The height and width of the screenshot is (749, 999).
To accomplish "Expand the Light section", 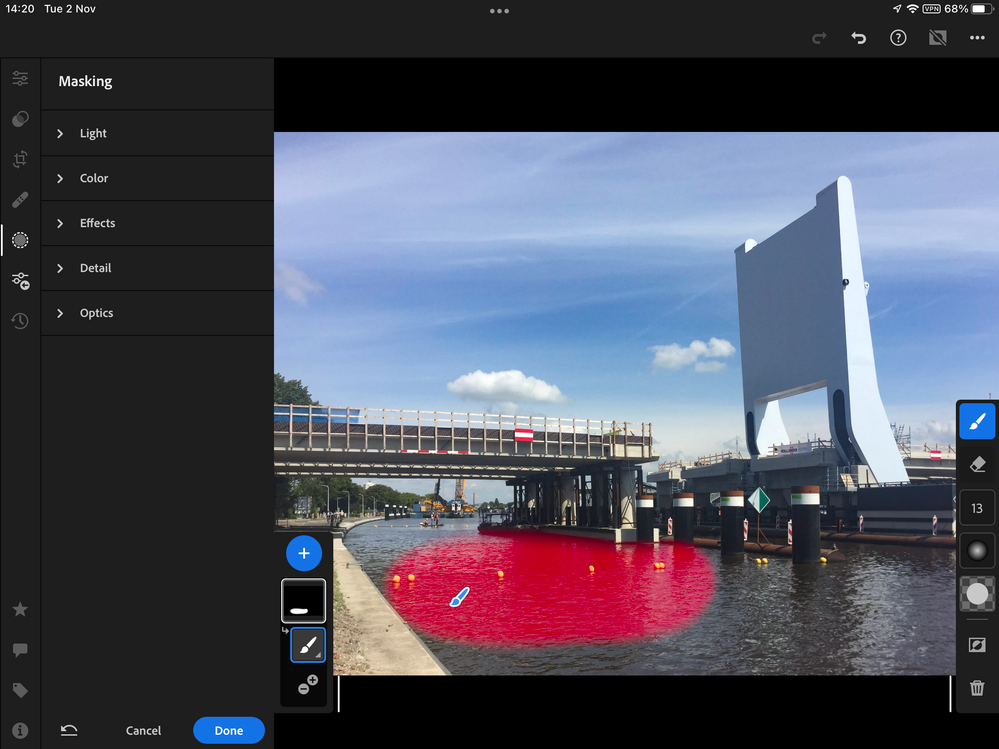I will coord(157,133).
